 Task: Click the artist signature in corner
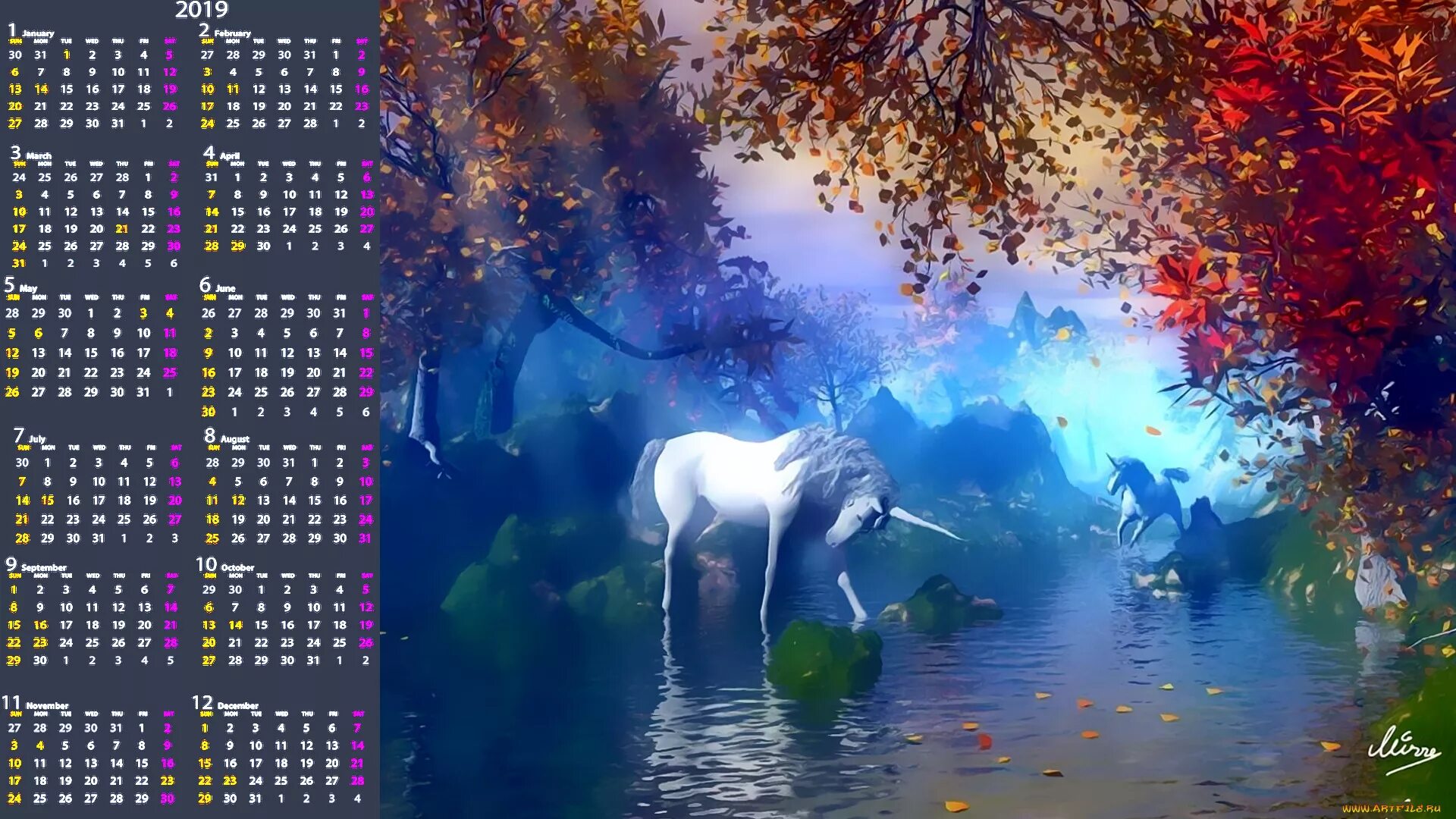[1403, 748]
